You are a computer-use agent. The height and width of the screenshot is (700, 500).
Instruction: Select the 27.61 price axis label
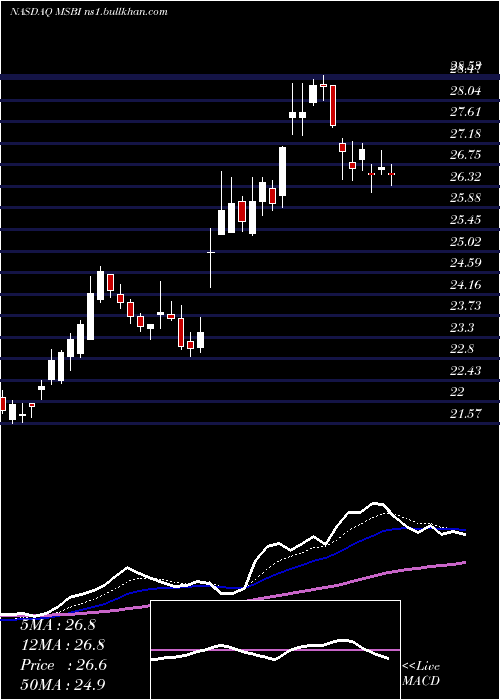click(x=465, y=112)
